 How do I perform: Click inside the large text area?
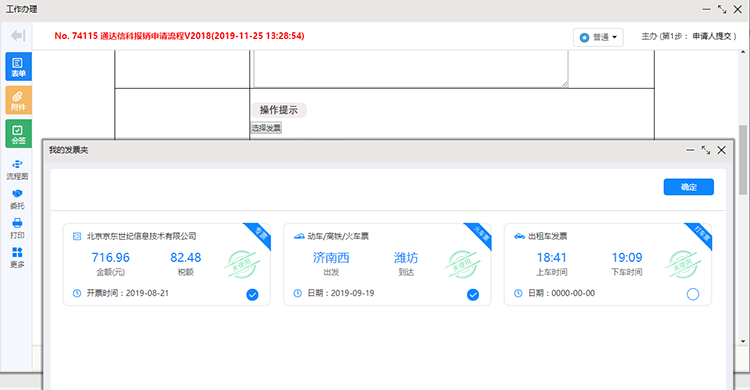coord(411,68)
